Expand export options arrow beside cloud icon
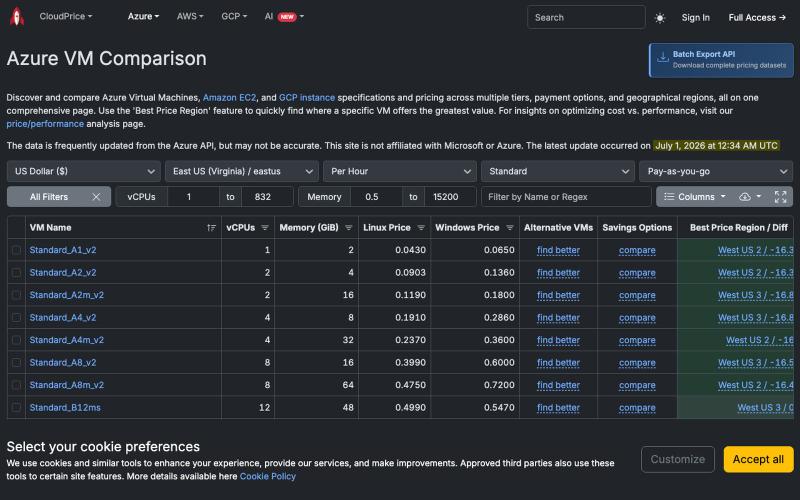Image resolution: width=800 pixels, height=500 pixels. point(759,197)
